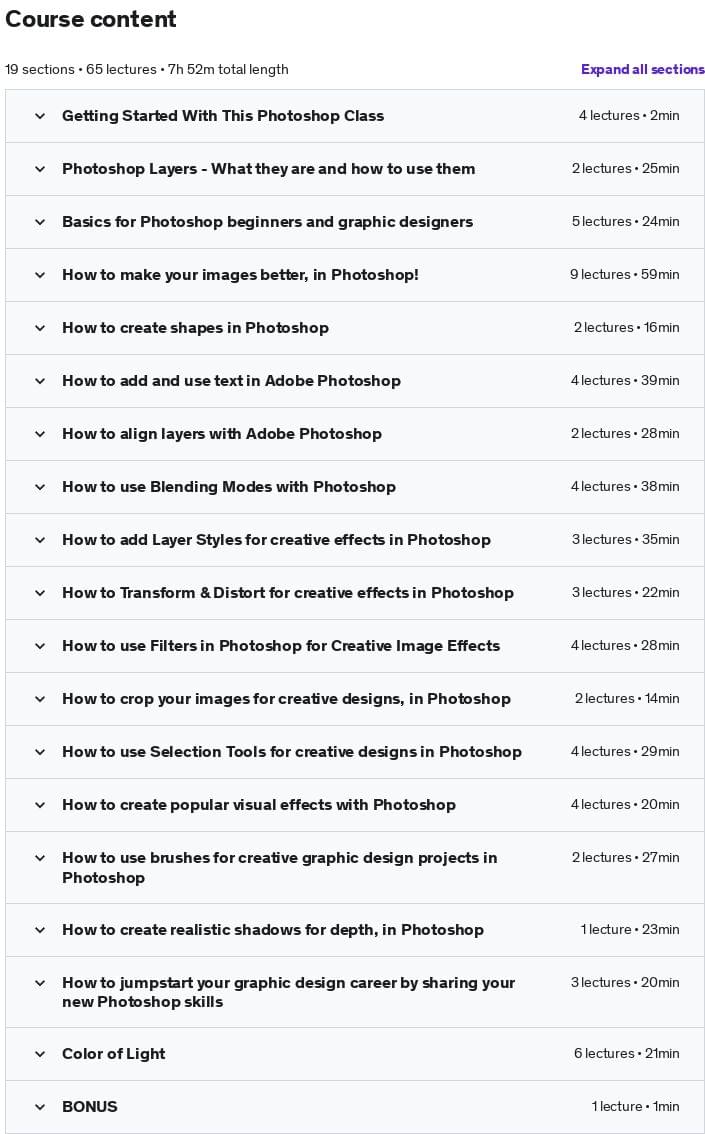Expand Photoshop Layers section chevron
The width and height of the screenshot is (705, 1134).
(40, 169)
